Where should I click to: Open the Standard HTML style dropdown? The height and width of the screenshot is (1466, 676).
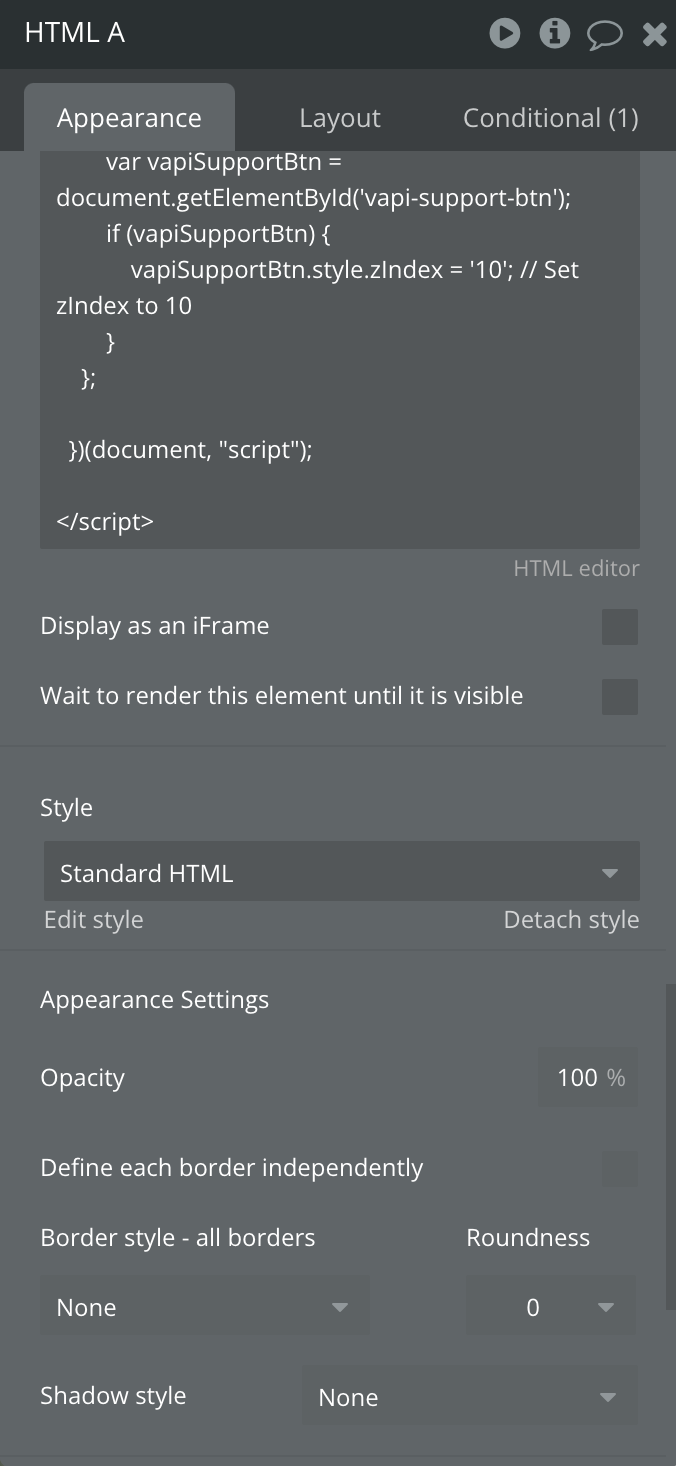[x=341, y=872]
